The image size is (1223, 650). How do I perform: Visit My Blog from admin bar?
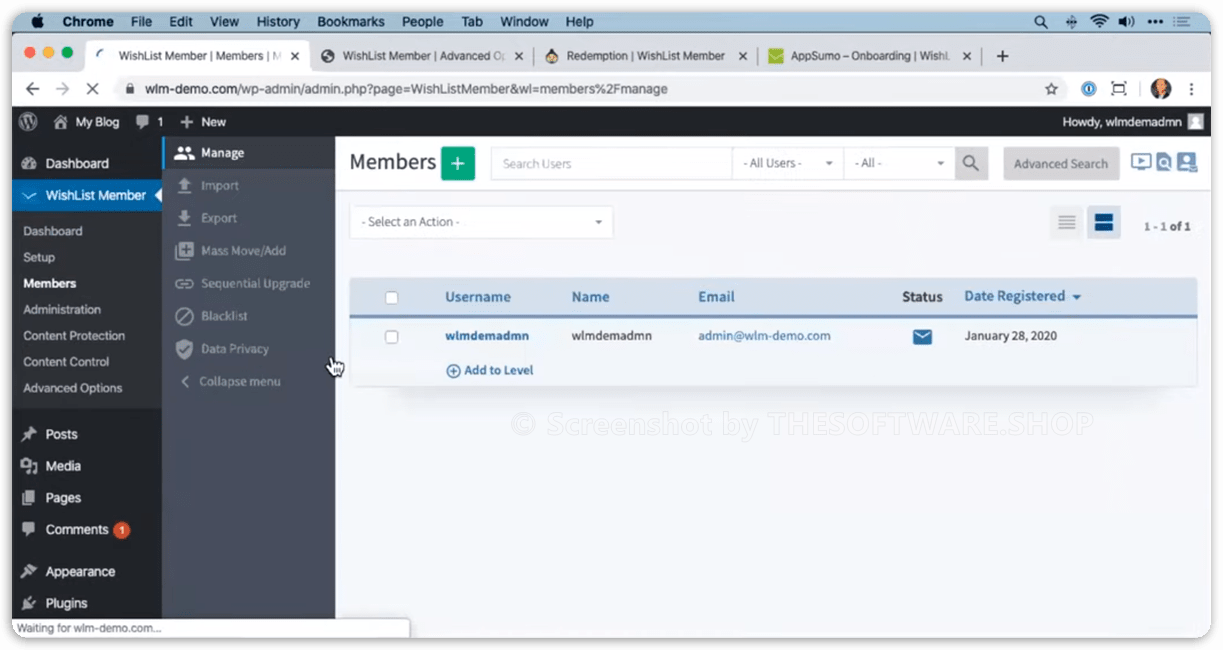[x=87, y=122]
